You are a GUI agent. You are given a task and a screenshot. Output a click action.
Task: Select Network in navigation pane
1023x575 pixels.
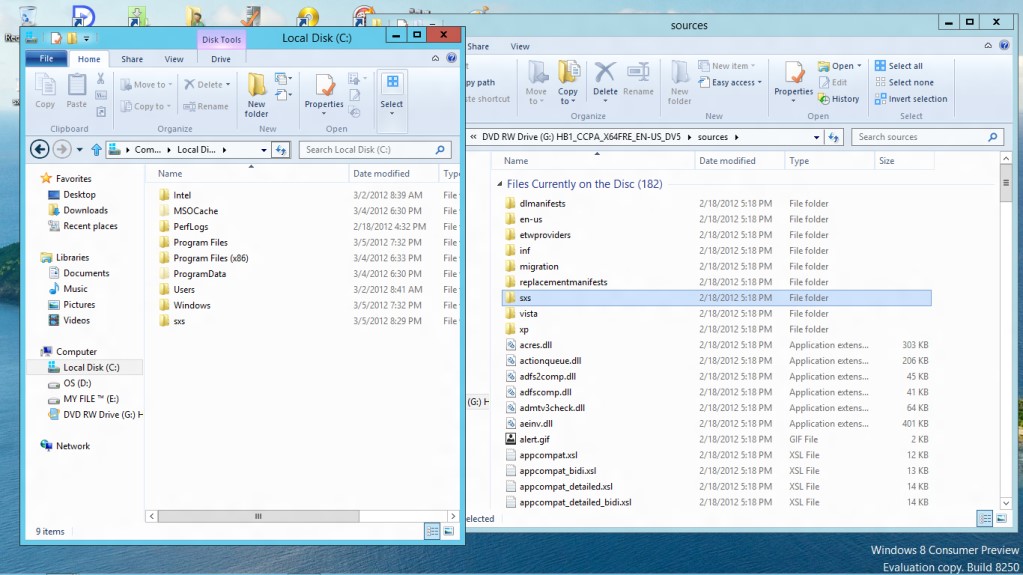72,446
